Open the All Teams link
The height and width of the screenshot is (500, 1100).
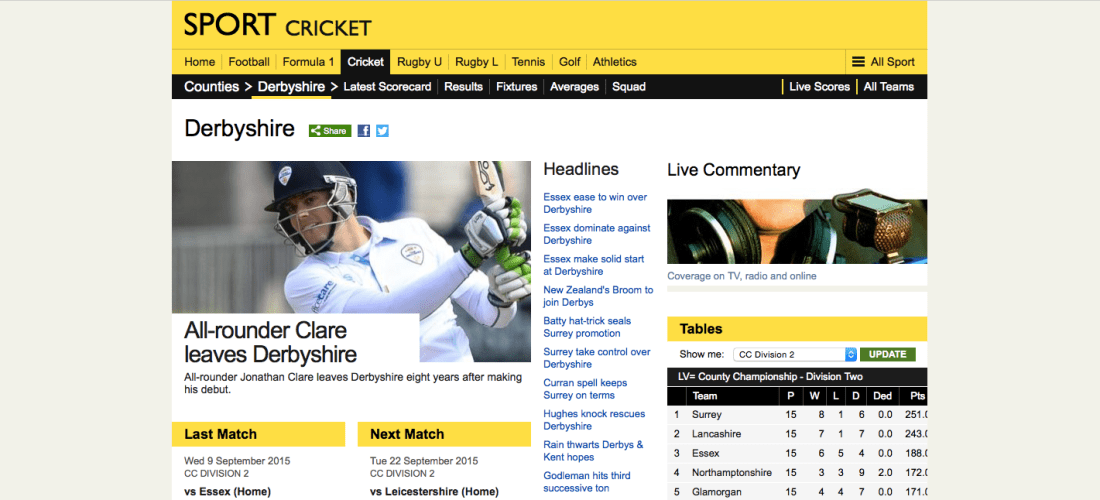pos(888,87)
